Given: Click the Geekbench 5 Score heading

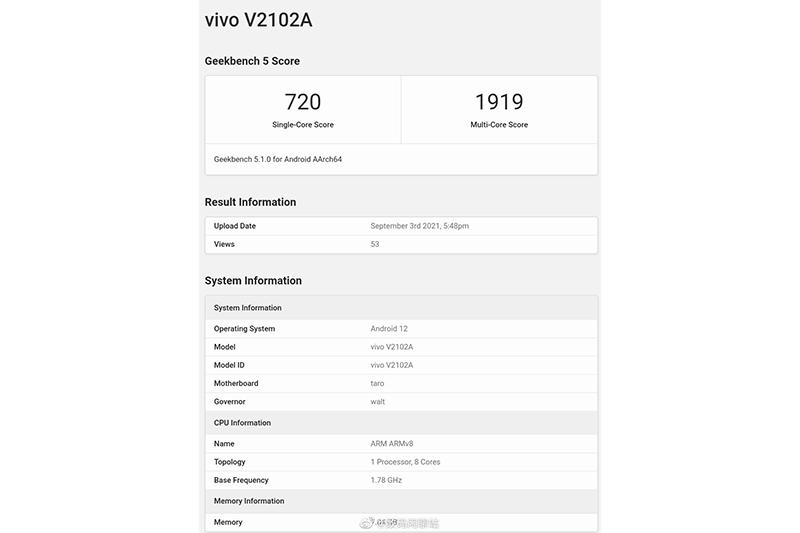Looking at the screenshot, I should pos(252,61).
